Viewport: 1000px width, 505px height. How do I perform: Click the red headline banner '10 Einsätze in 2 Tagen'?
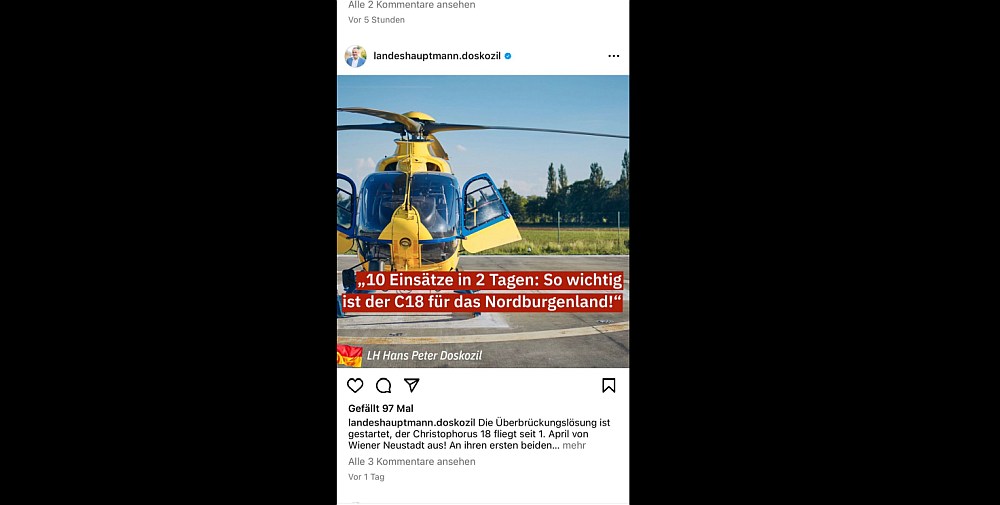[482, 291]
